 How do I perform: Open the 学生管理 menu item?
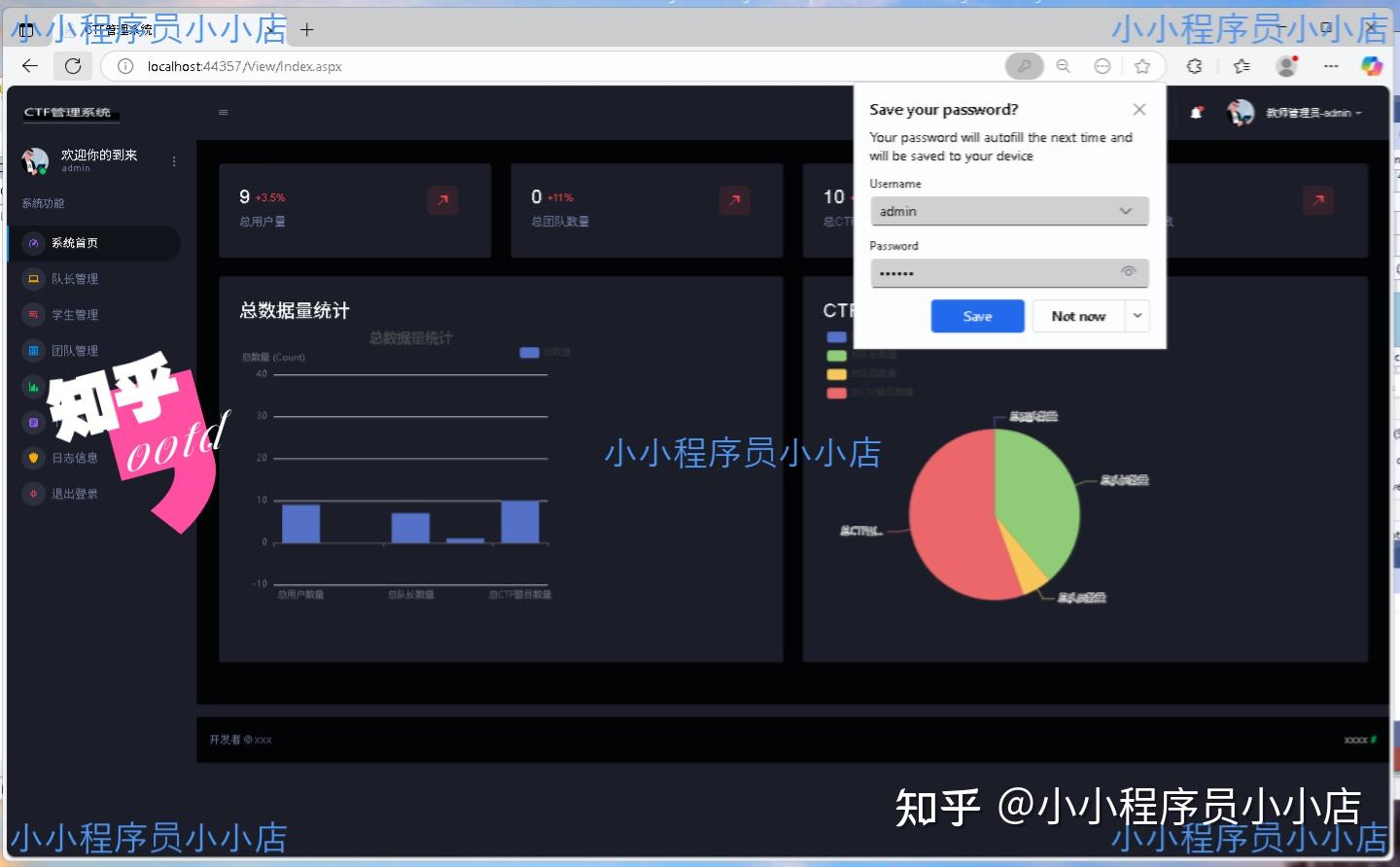tap(93, 315)
